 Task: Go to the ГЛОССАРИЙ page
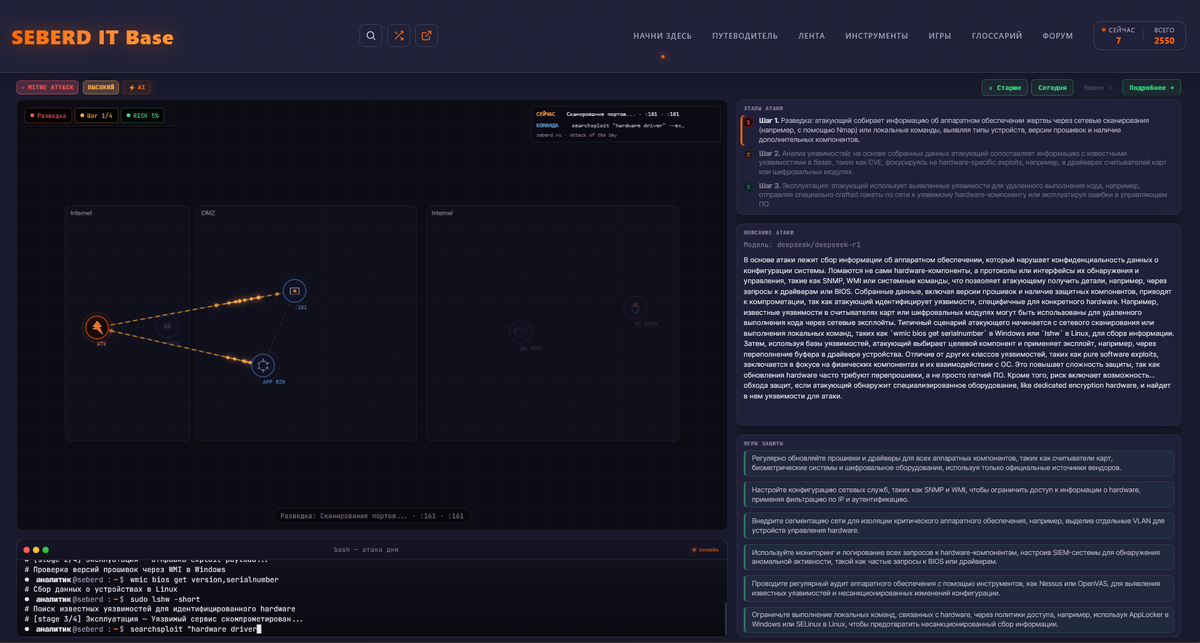point(996,36)
